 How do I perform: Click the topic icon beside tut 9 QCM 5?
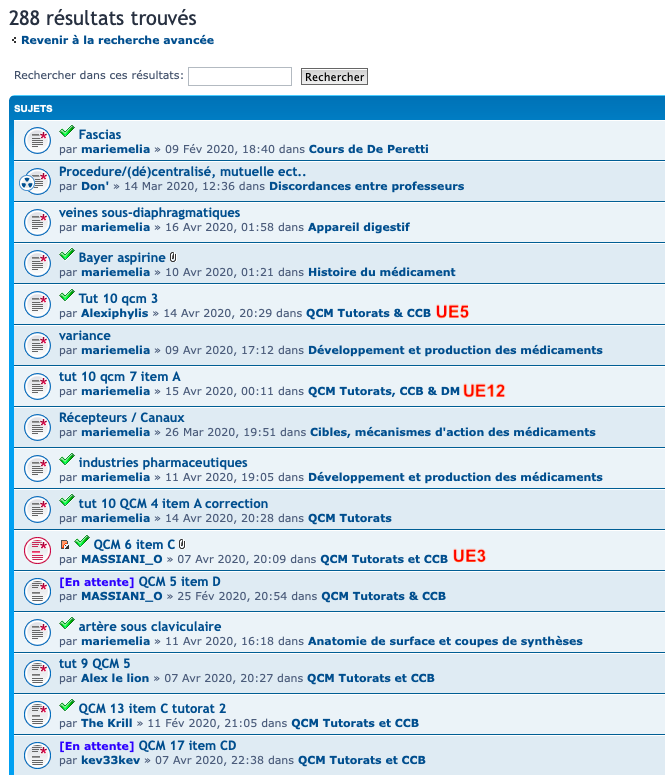point(36,673)
